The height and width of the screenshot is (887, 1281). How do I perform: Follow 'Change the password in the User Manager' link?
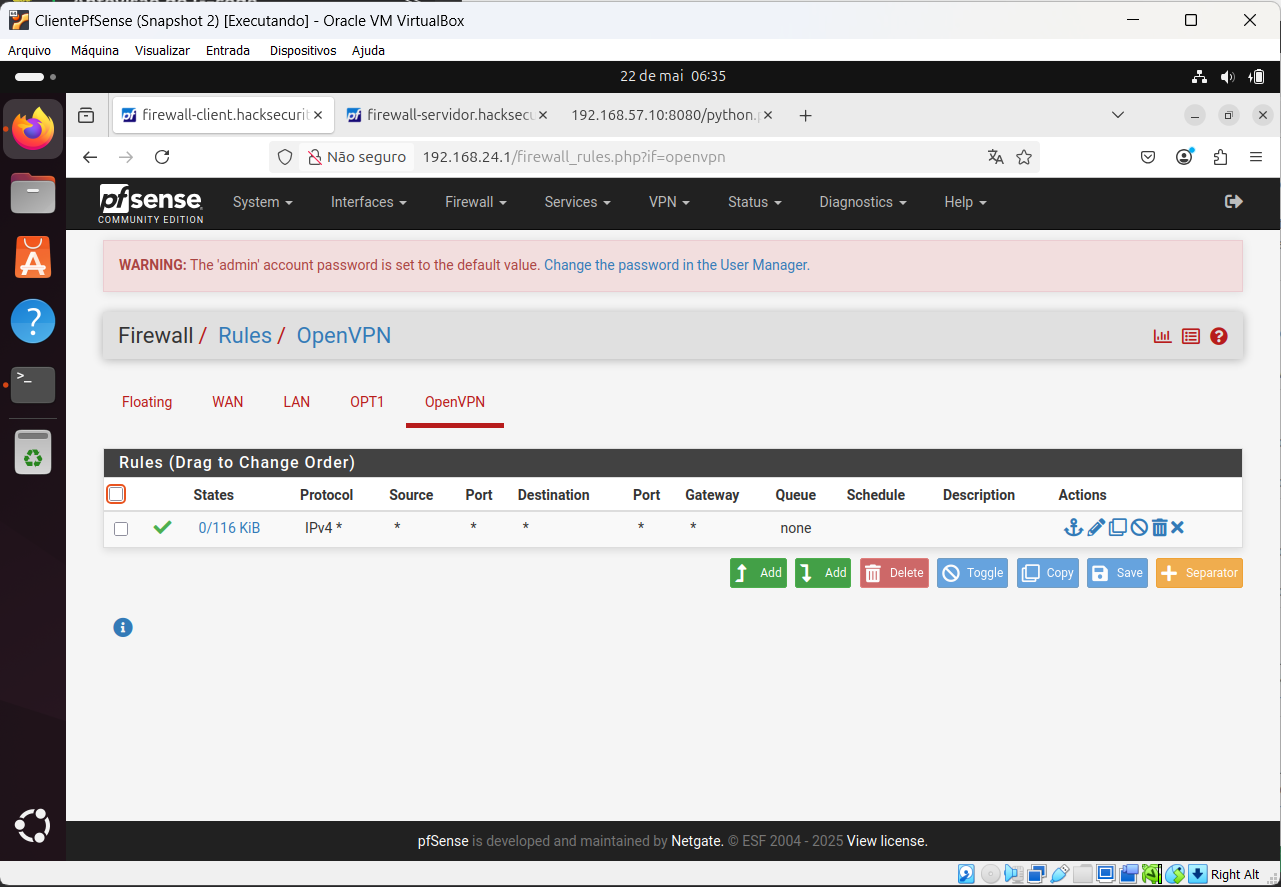676,265
